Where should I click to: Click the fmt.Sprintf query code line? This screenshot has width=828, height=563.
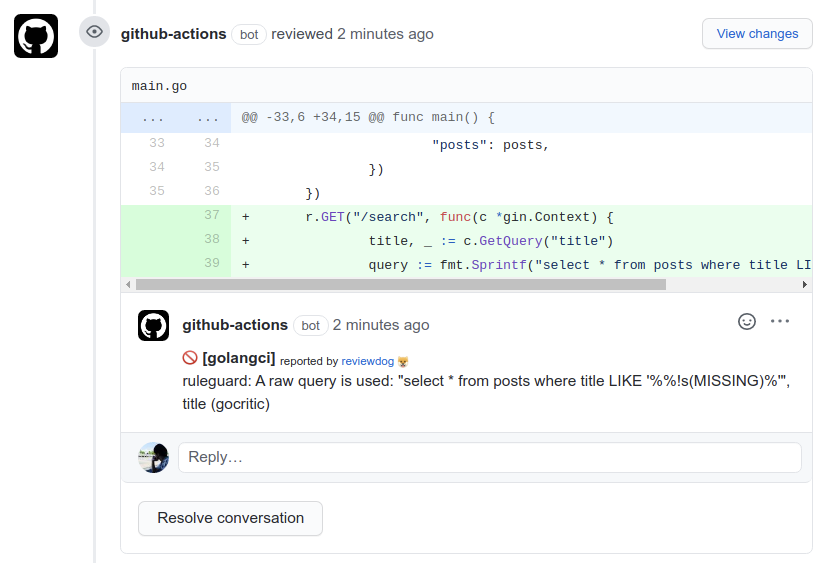coord(590,265)
